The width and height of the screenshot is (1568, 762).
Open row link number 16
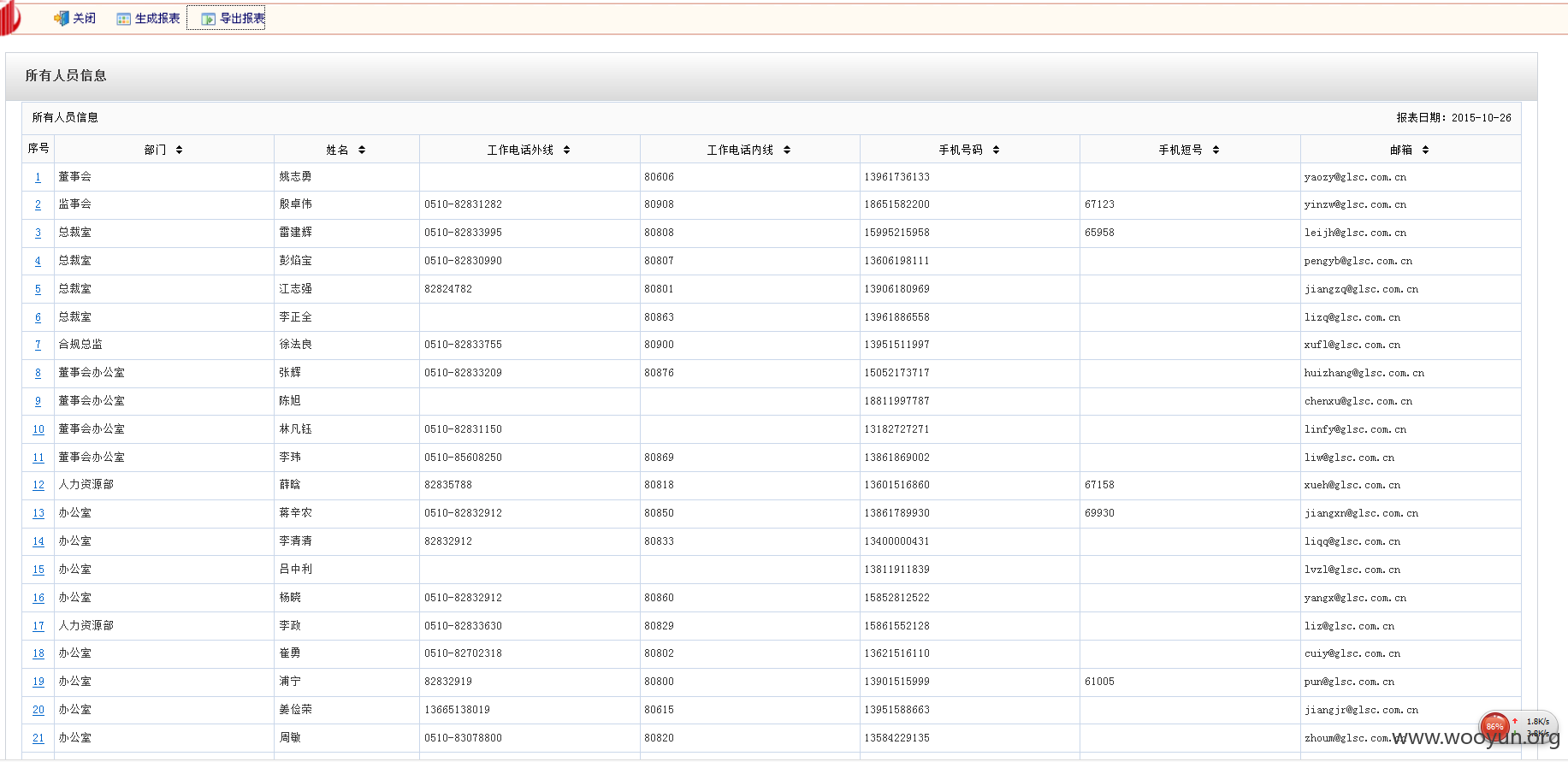pyautogui.click(x=38, y=598)
